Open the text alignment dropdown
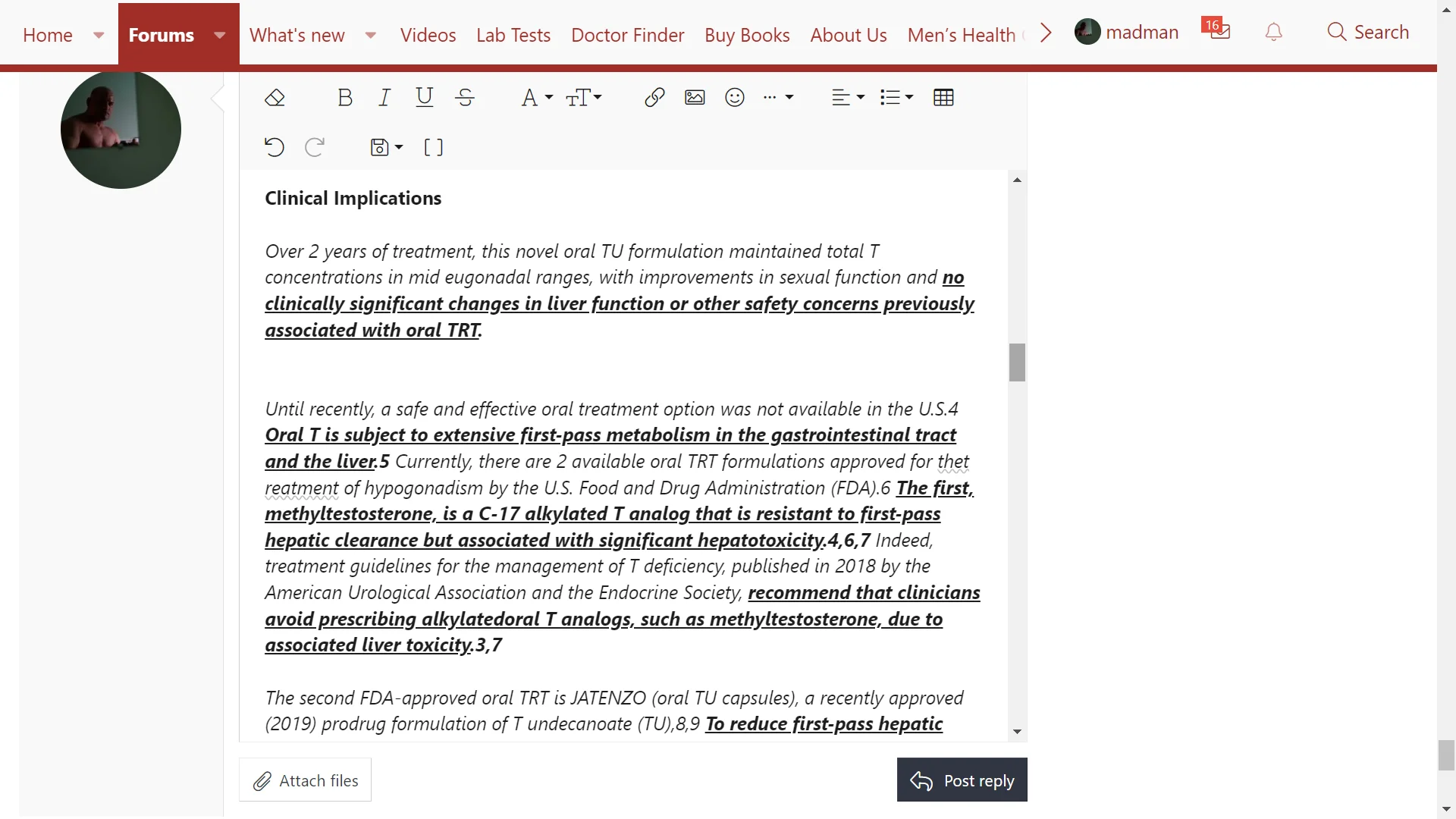This screenshot has height=819, width=1456. point(848,98)
